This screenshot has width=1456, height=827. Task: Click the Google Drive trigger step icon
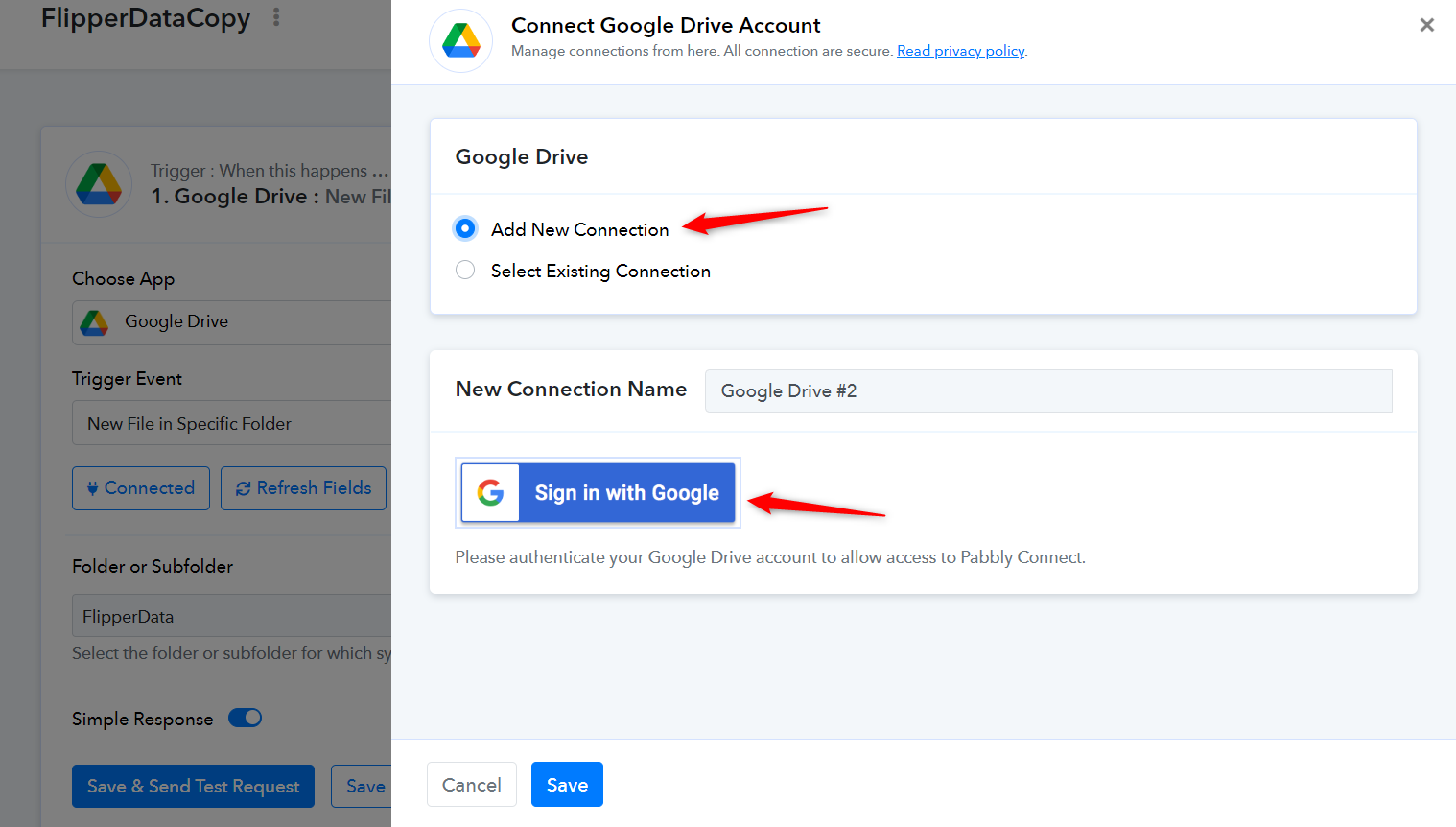99,183
